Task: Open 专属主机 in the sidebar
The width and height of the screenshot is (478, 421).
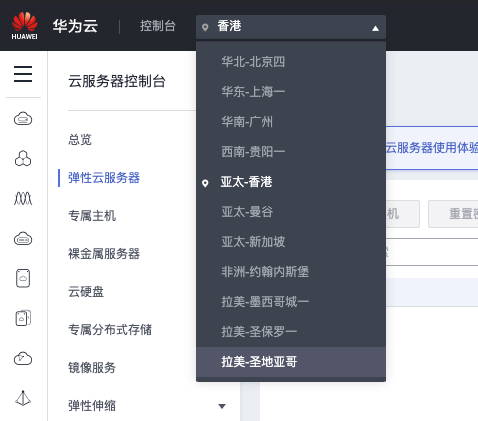Action: click(92, 216)
